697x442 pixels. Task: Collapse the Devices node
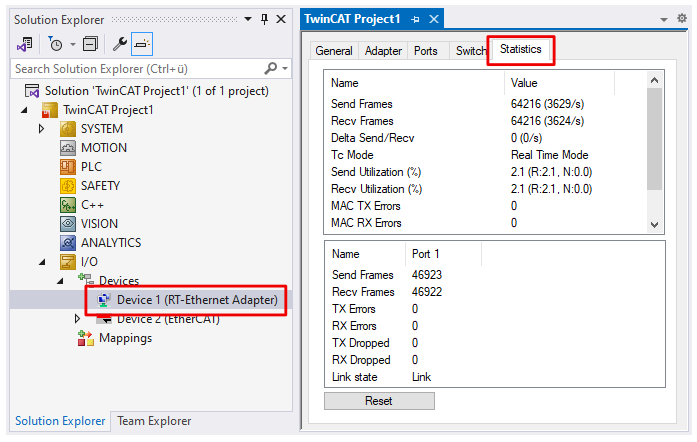coord(60,281)
